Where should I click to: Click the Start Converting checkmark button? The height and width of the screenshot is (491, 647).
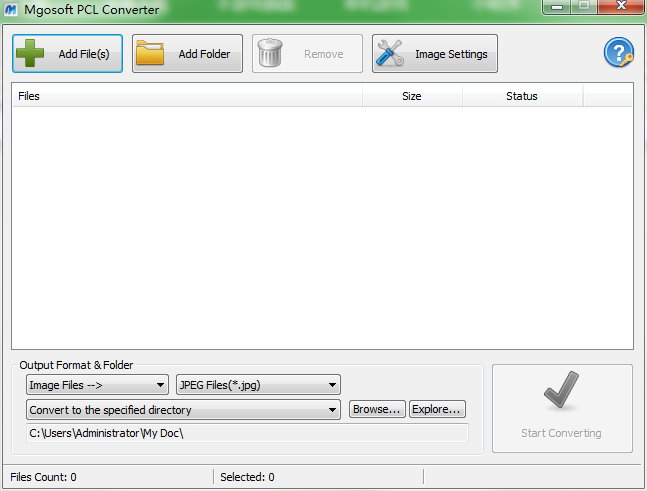562,408
